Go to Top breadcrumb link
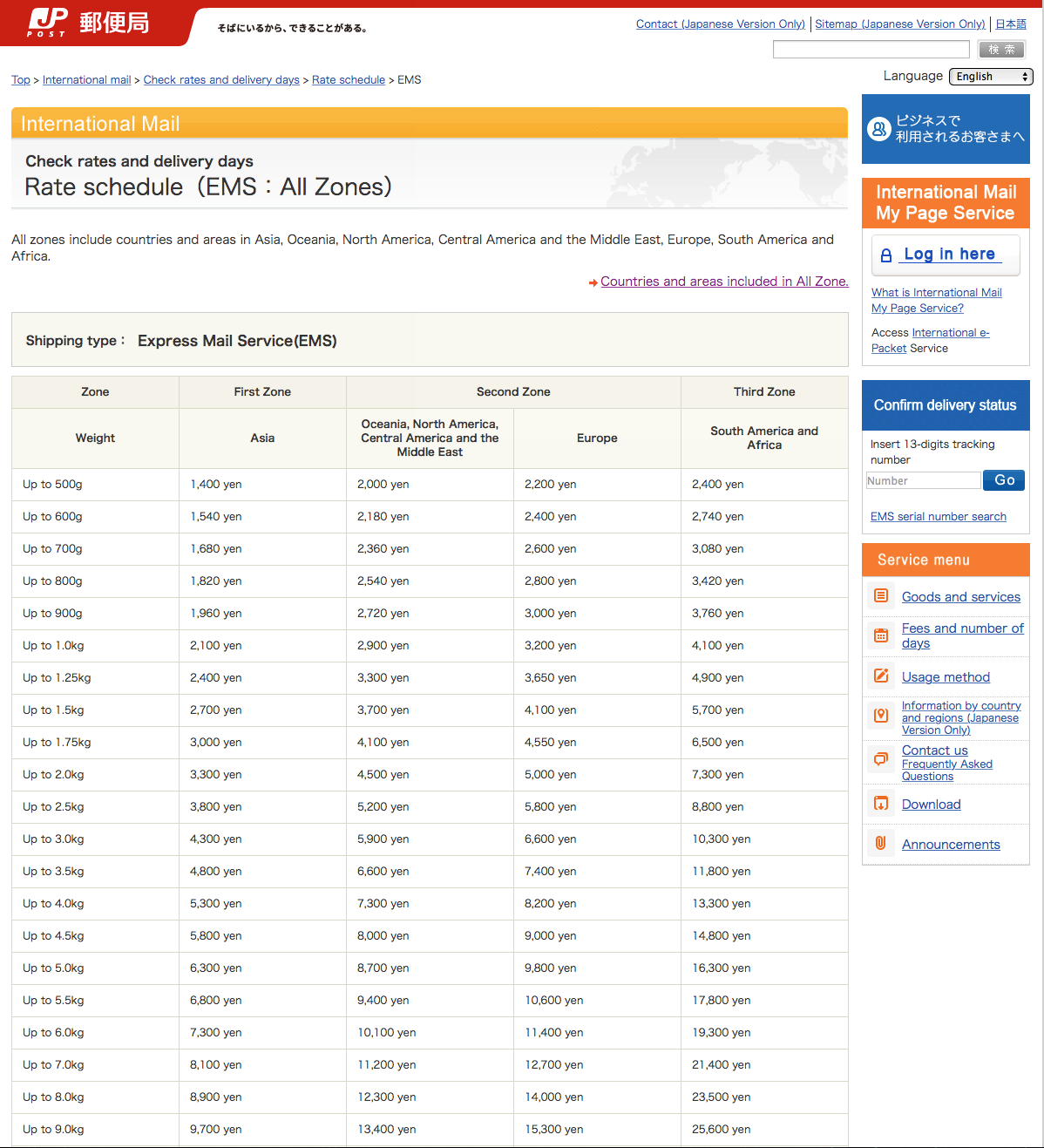 [21, 80]
